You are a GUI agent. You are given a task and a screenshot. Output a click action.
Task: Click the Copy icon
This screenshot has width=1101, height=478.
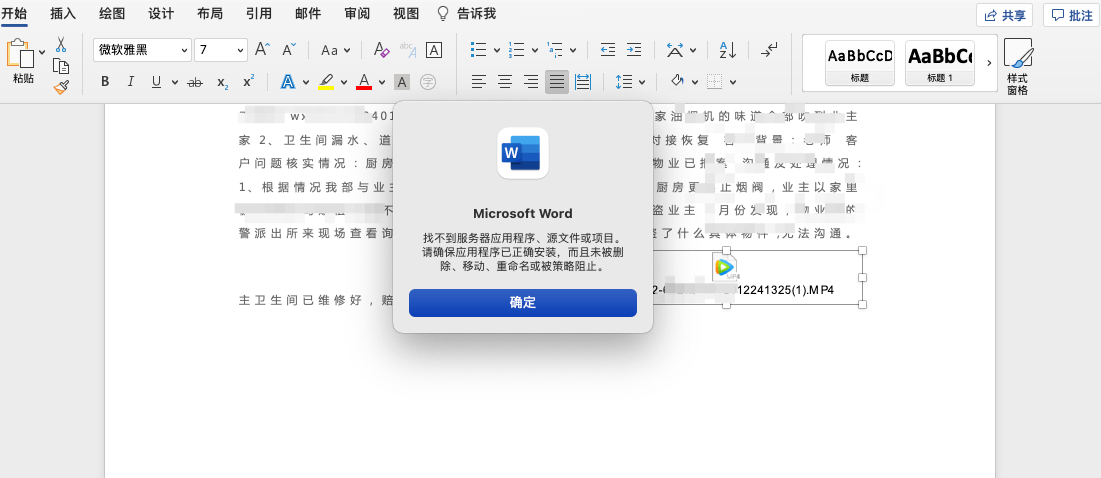point(61,66)
